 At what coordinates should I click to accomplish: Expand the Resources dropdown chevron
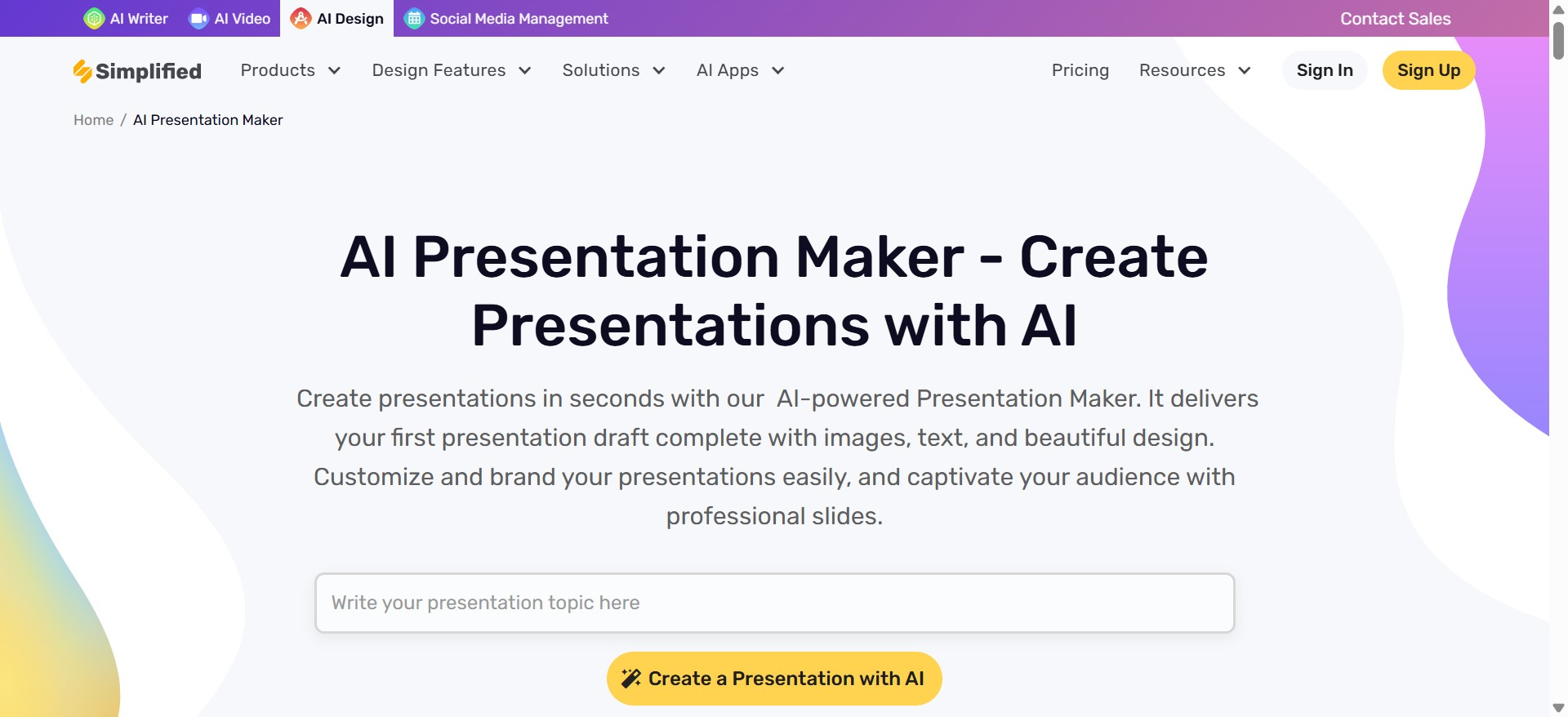tap(1245, 71)
